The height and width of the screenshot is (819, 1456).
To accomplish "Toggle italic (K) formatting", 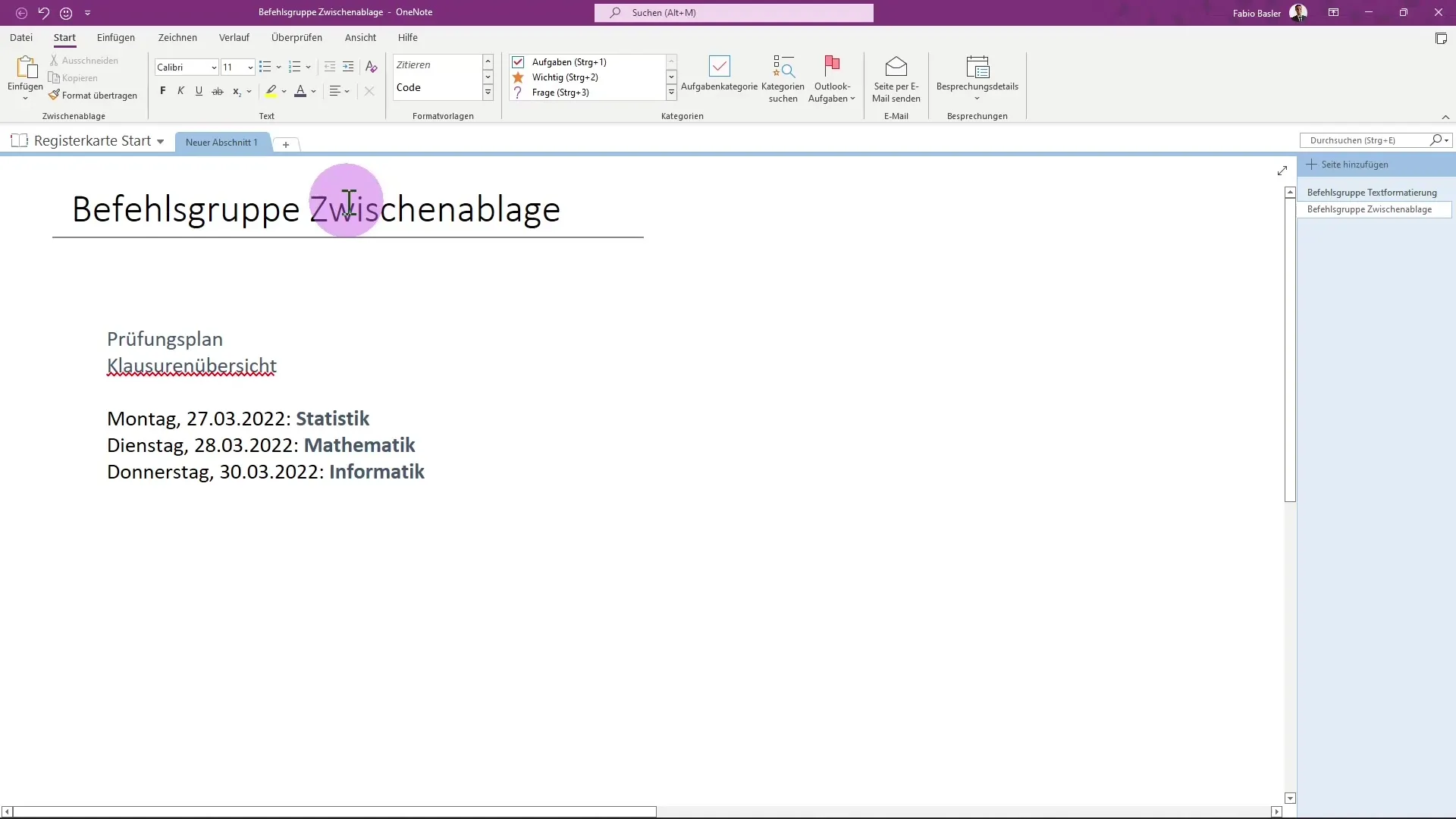I will [x=180, y=91].
